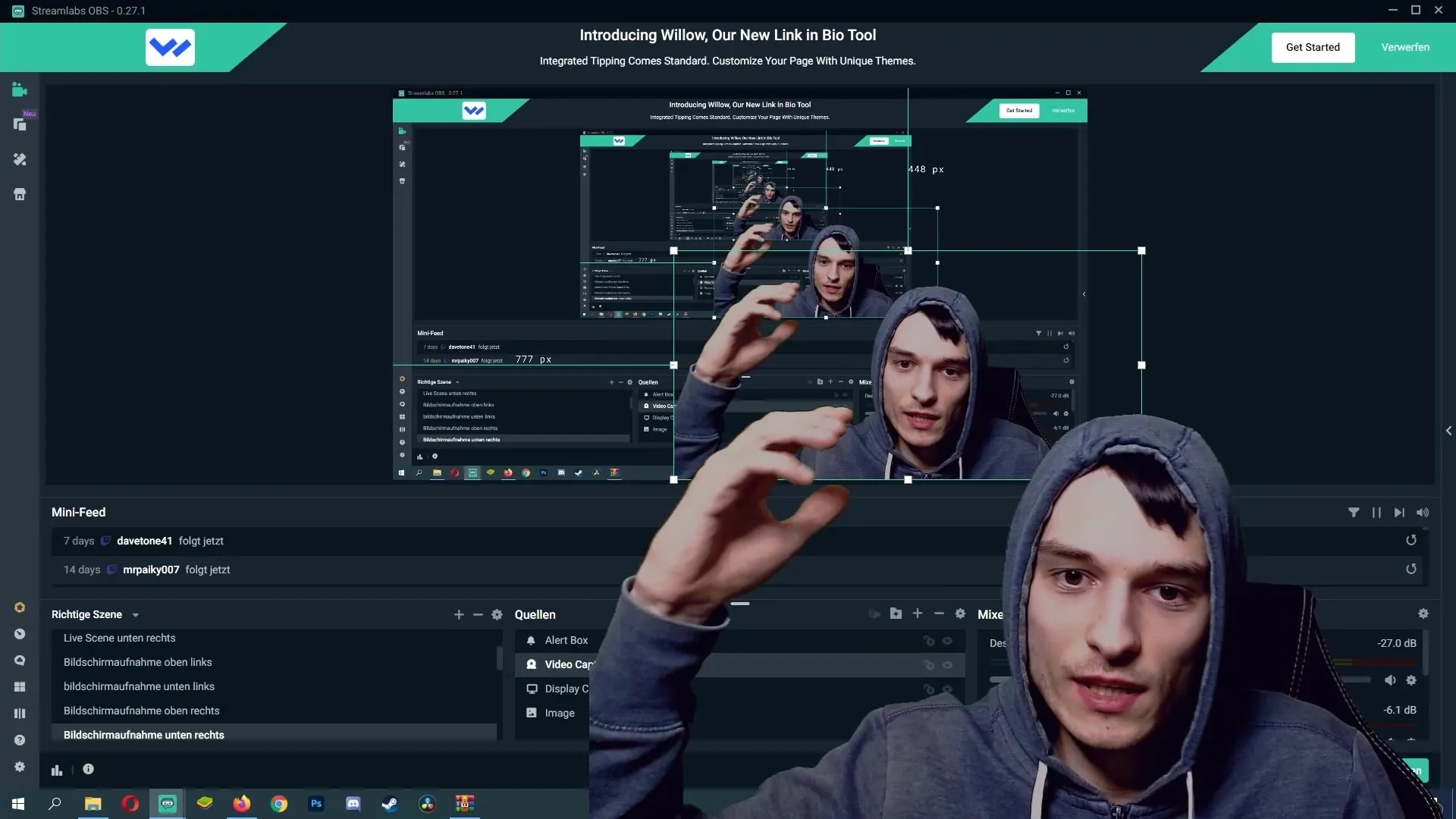Add a new scene with the plus icon
The width and height of the screenshot is (1456, 819).
tap(459, 614)
